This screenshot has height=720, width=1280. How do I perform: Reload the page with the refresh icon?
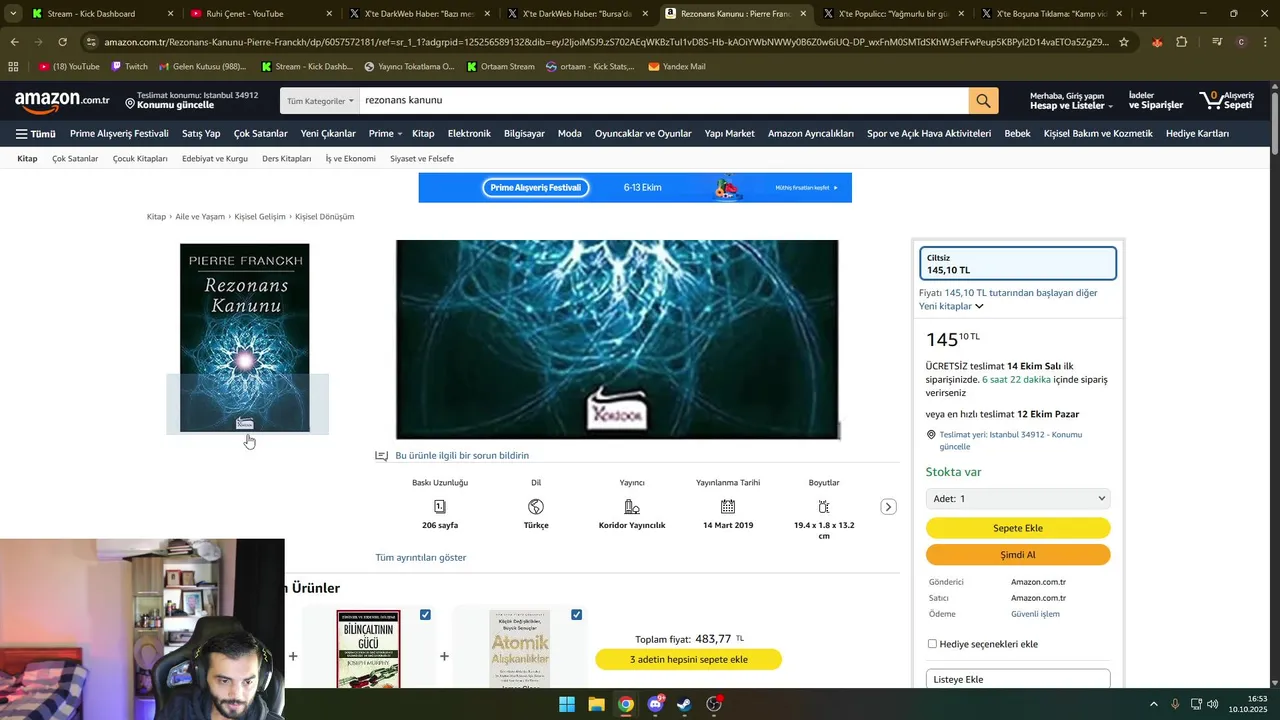[x=62, y=42]
